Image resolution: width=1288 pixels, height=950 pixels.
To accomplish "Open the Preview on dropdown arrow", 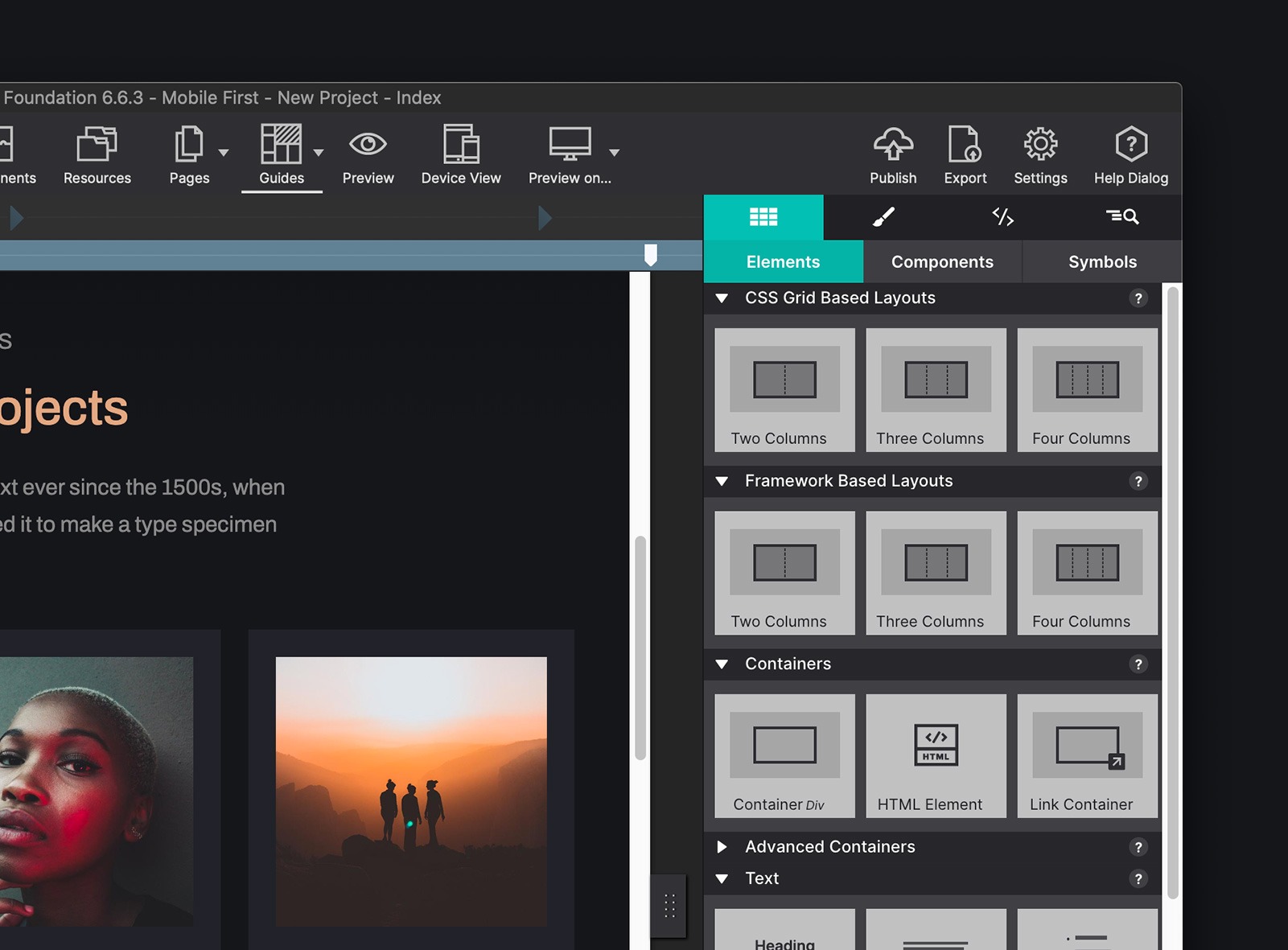I will 614,153.
